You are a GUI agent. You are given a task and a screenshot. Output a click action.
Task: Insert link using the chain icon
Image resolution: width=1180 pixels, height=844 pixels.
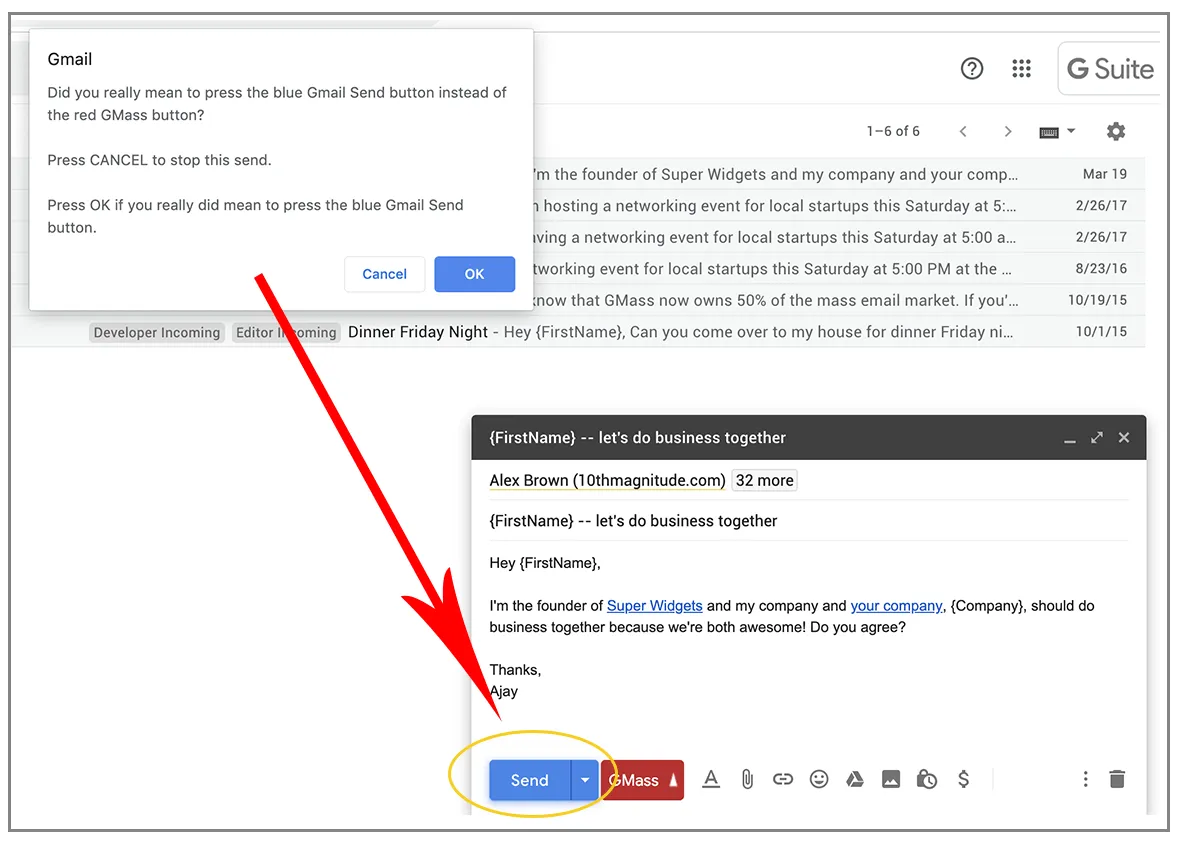pyautogui.click(x=783, y=780)
